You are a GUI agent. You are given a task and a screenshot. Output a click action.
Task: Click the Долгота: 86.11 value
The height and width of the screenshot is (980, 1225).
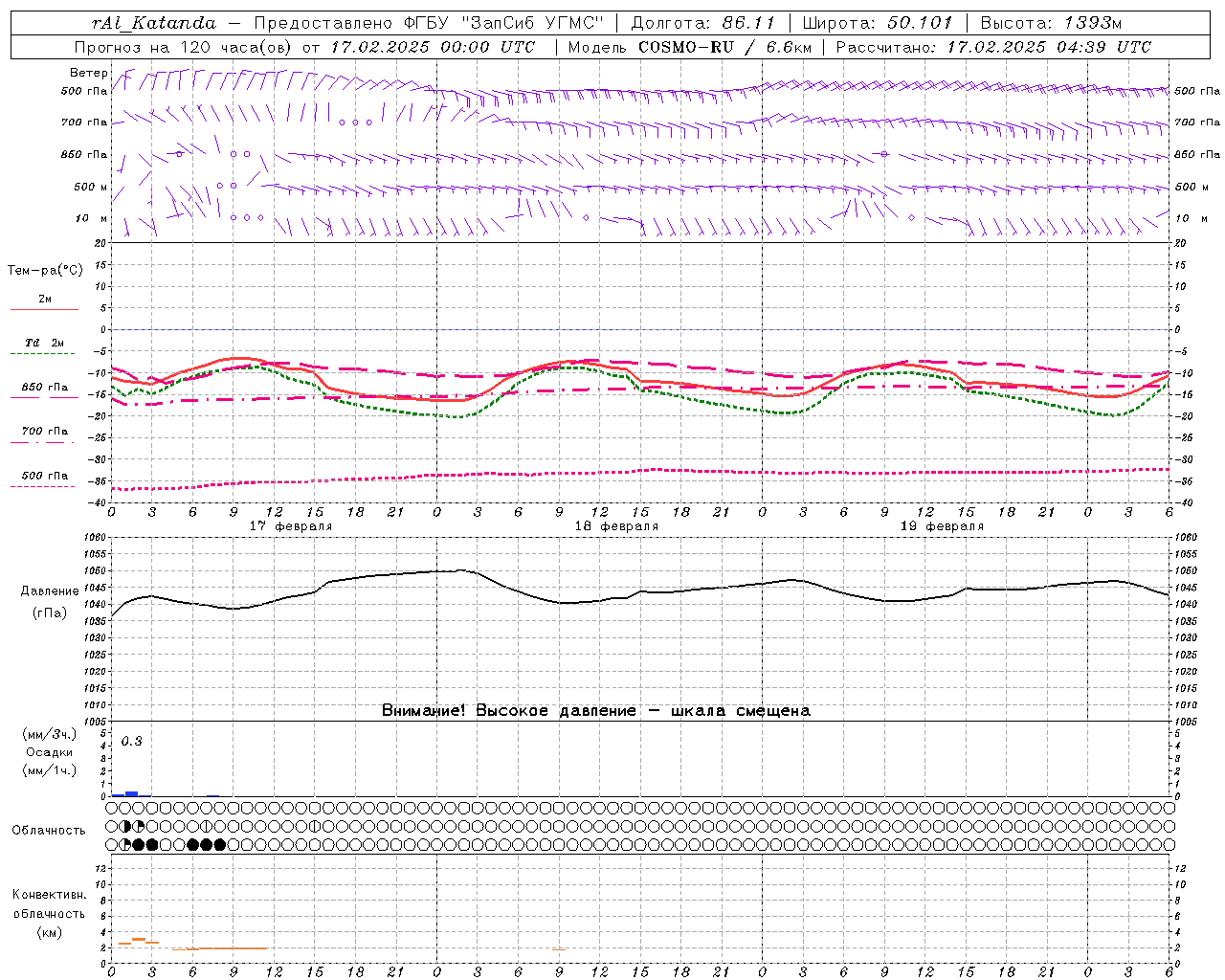[x=703, y=23]
